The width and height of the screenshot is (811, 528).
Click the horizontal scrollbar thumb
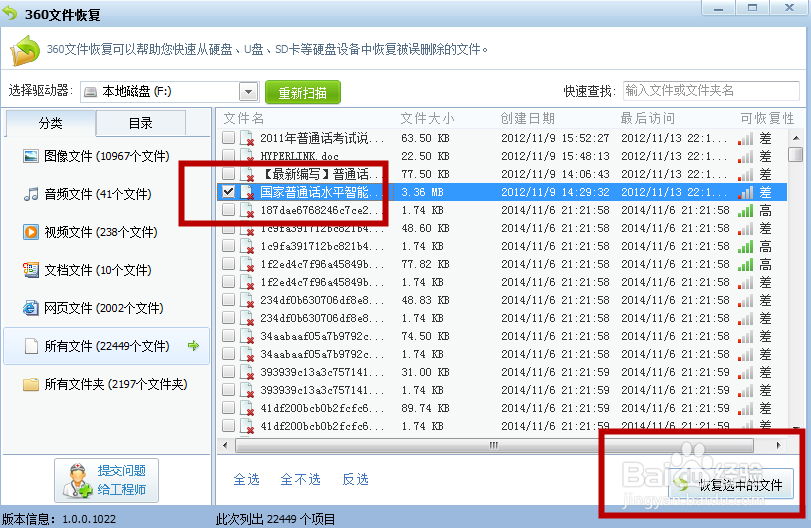494,445
